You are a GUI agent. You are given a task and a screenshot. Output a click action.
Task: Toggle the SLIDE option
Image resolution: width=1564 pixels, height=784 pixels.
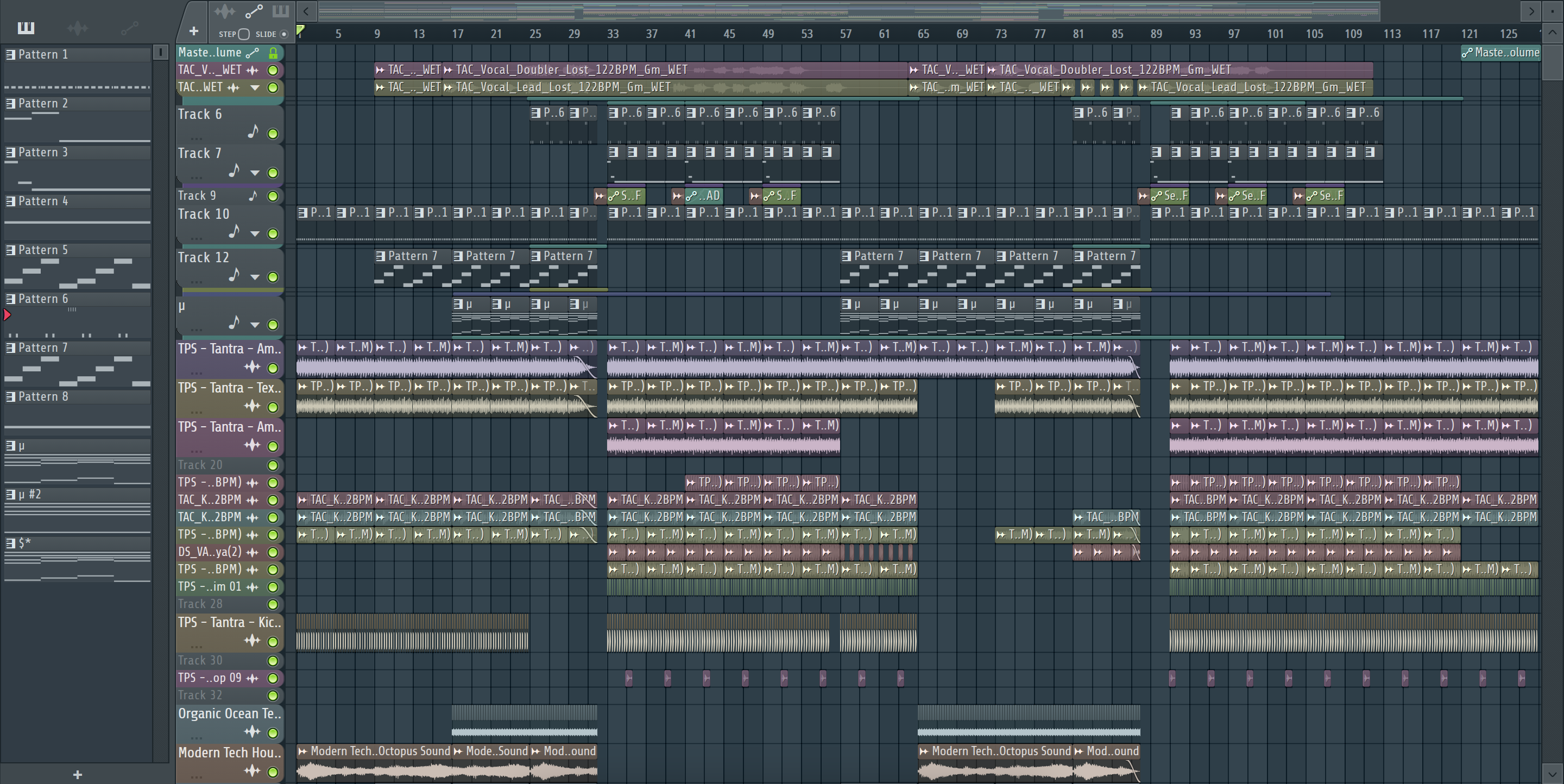(x=283, y=34)
